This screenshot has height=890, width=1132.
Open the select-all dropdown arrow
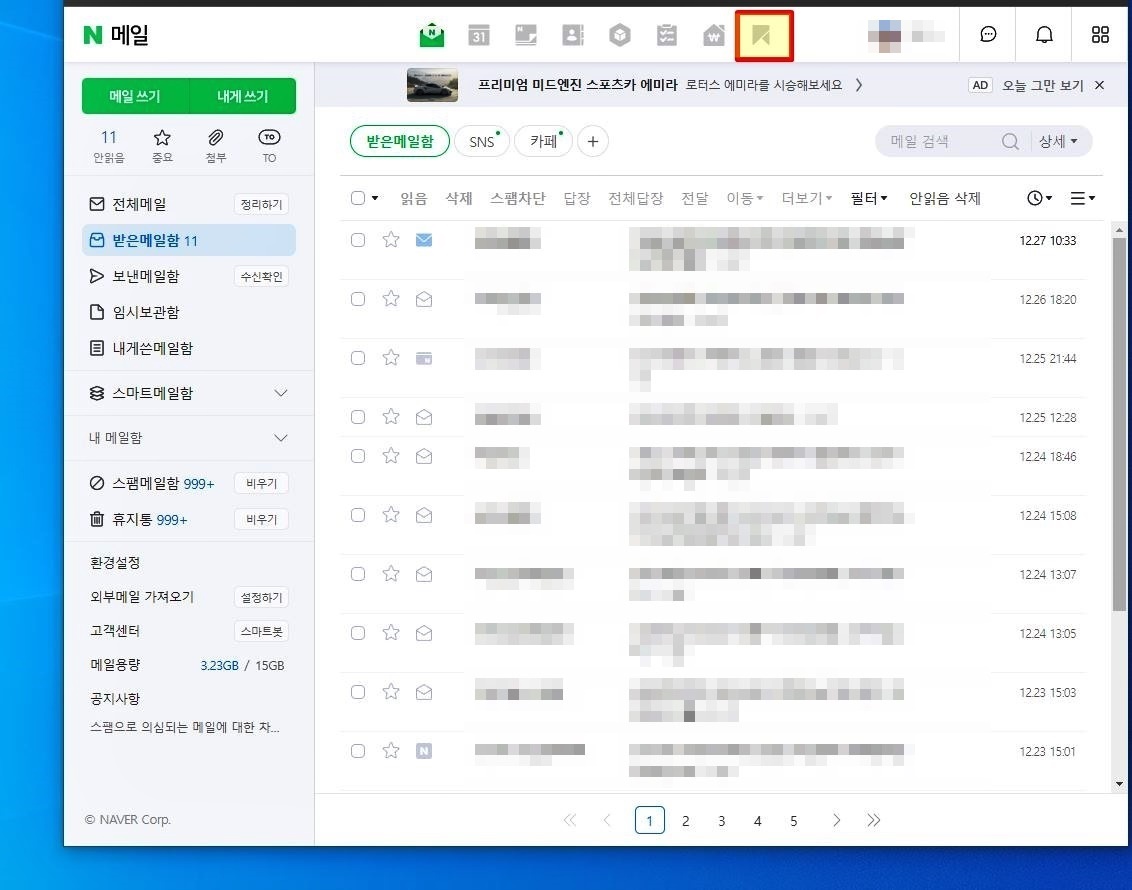click(x=375, y=198)
